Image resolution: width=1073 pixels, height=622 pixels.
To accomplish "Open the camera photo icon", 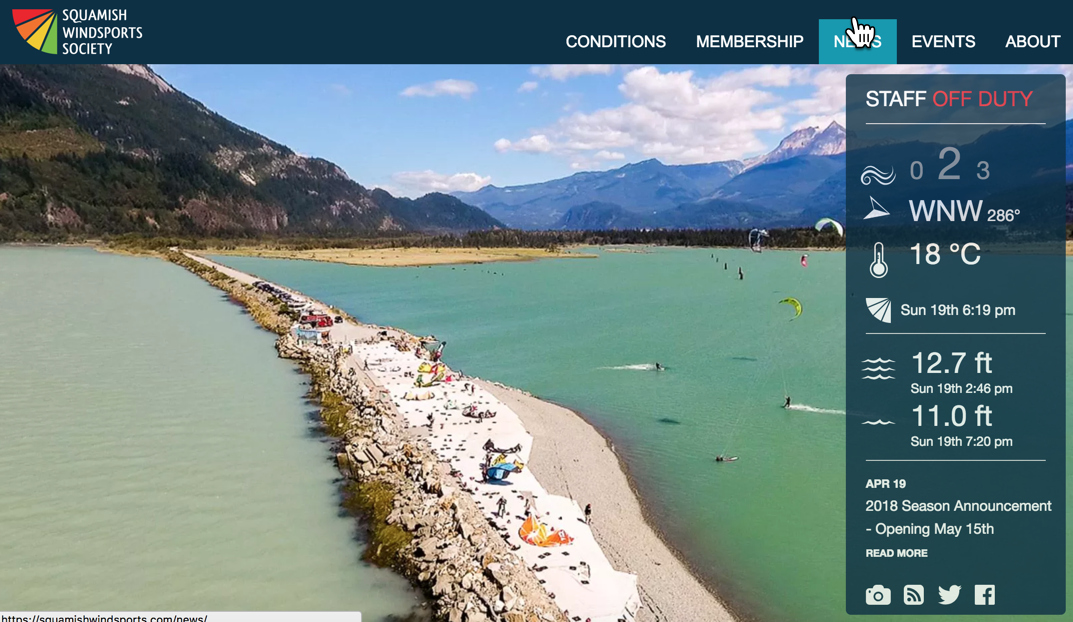I will point(878,595).
